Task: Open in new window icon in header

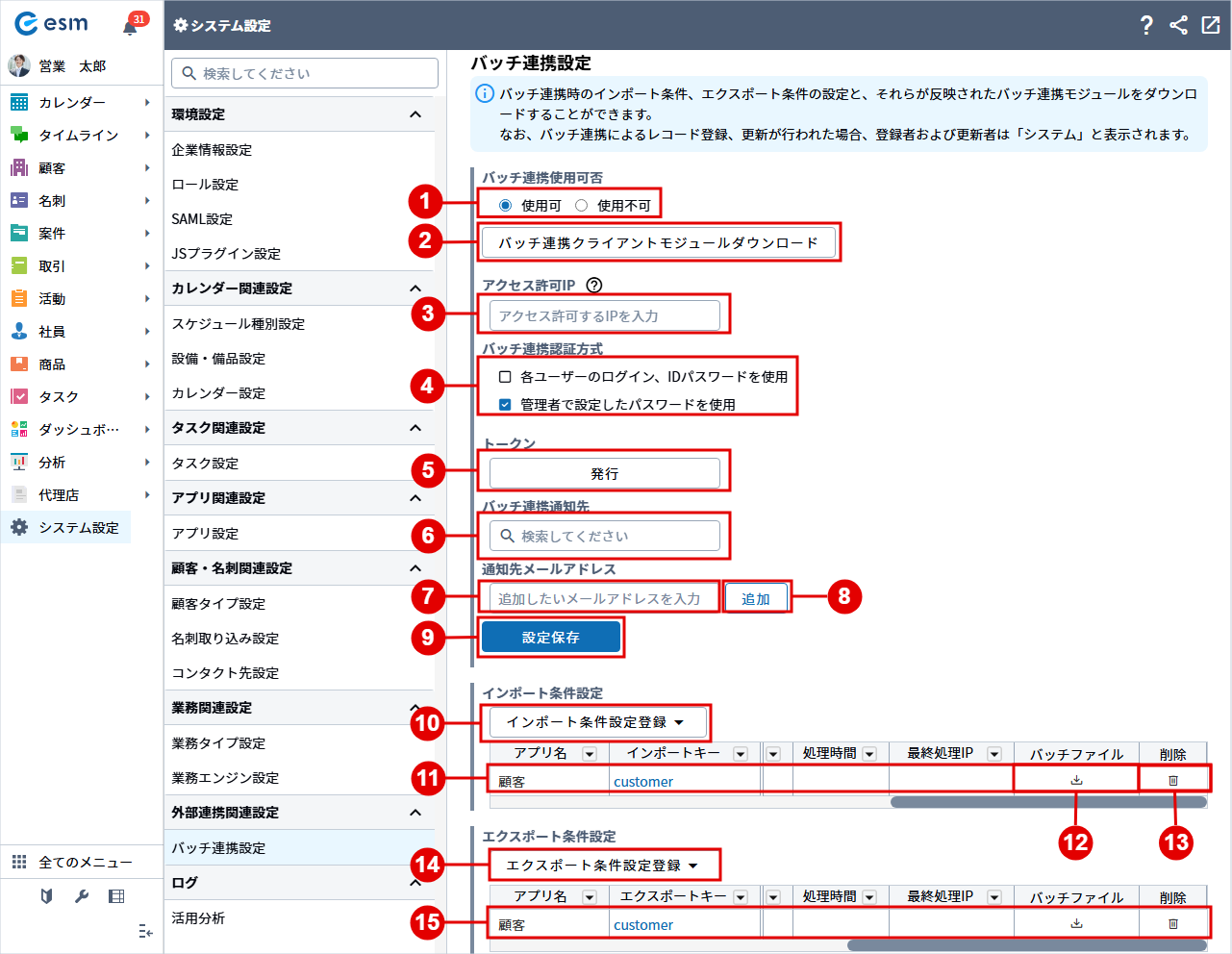Action: click(x=1211, y=26)
